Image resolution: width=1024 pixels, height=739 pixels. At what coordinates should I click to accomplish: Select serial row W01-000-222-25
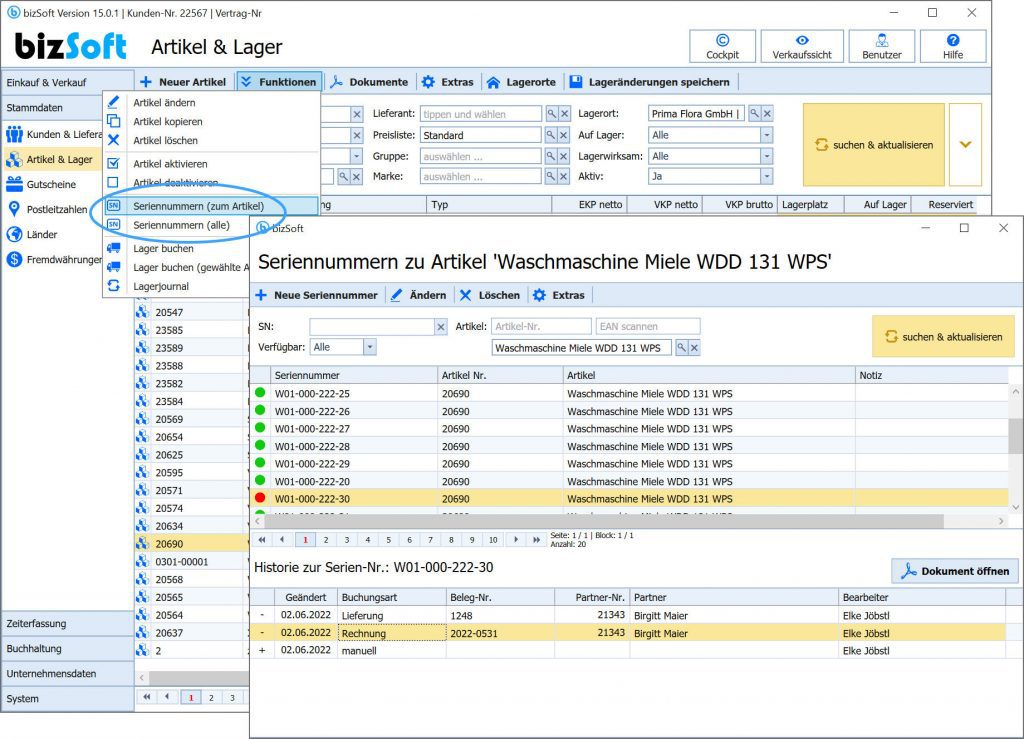tap(630, 394)
